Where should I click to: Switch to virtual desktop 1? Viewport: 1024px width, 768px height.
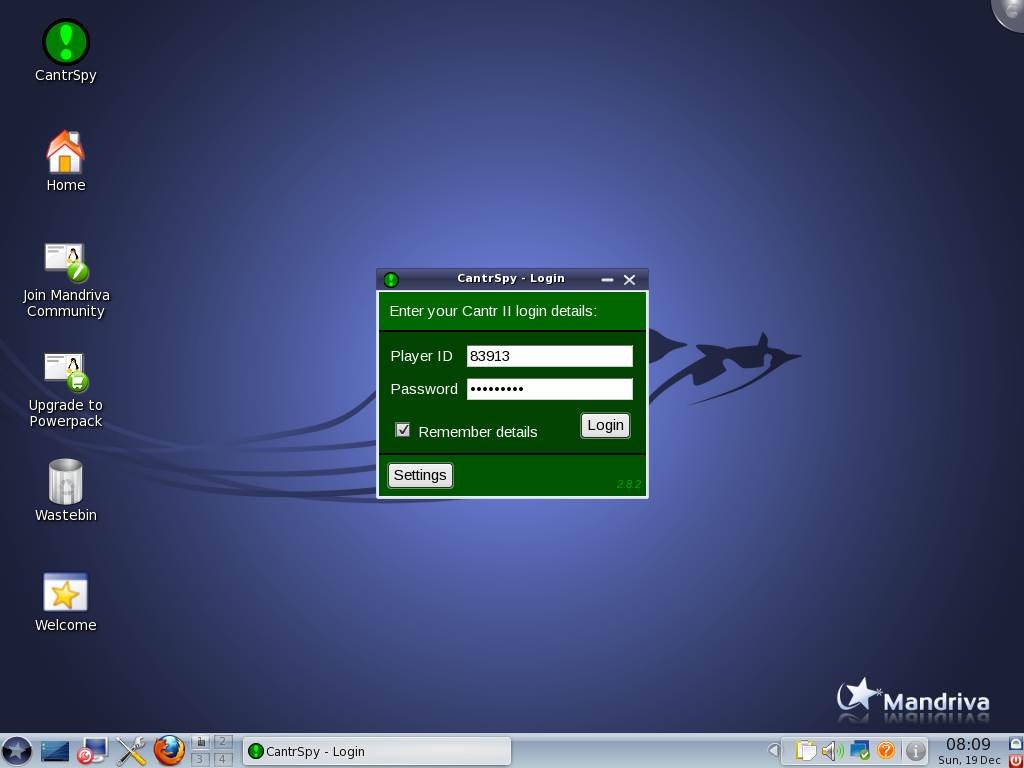click(200, 742)
